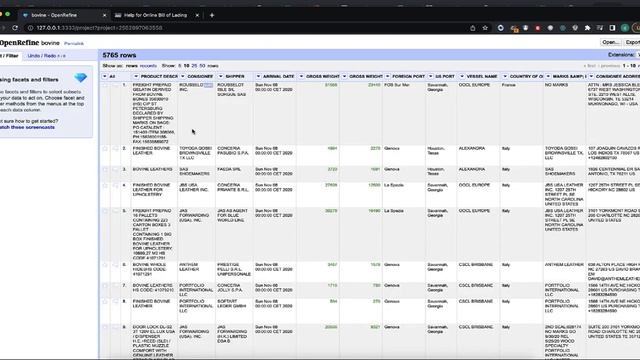Open a new browser tab
The height and width of the screenshot is (360, 640).
(212, 15)
